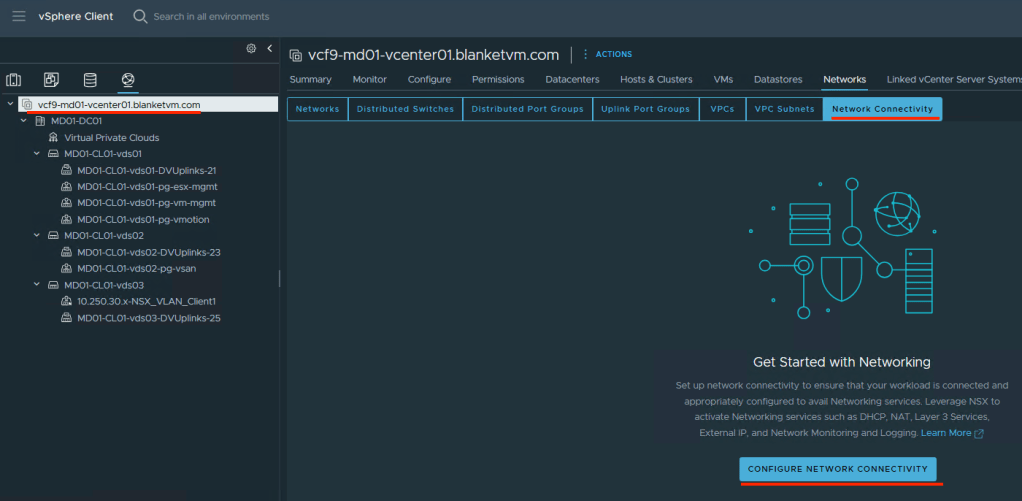The width and height of the screenshot is (1022, 501).
Task: Select 10.250.30.x-NSX_VLAN_Client1 in tree
Action: pos(147,302)
